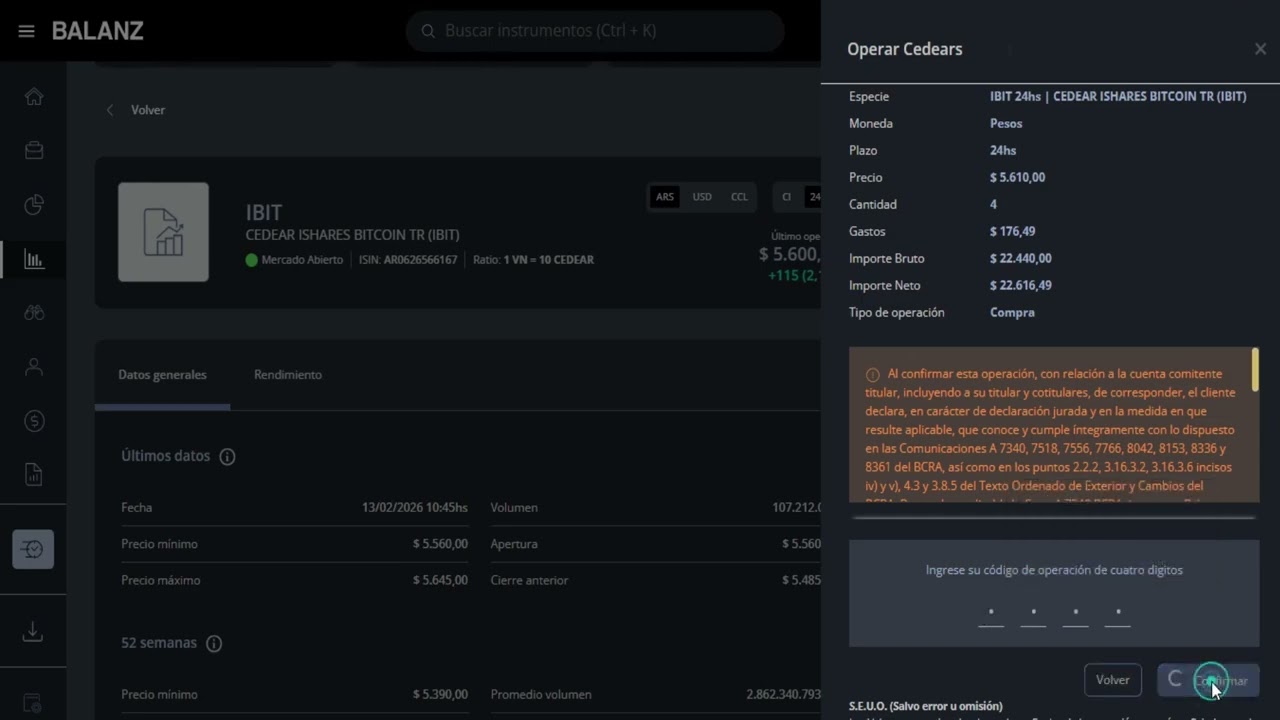Click the Precio value $ 5.610,00
This screenshot has width=1280, height=720.
(1017, 178)
